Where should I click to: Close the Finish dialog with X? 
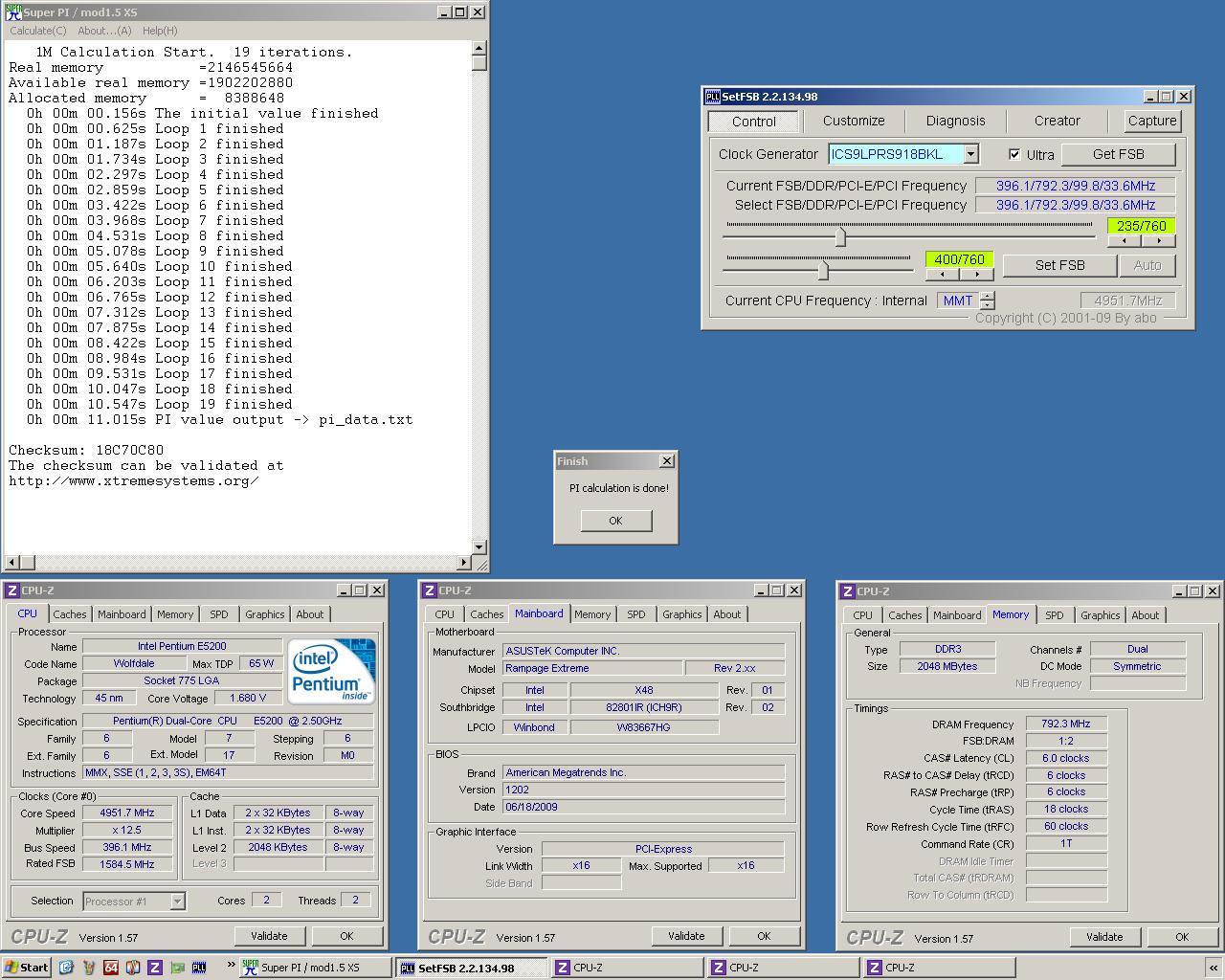point(667,461)
